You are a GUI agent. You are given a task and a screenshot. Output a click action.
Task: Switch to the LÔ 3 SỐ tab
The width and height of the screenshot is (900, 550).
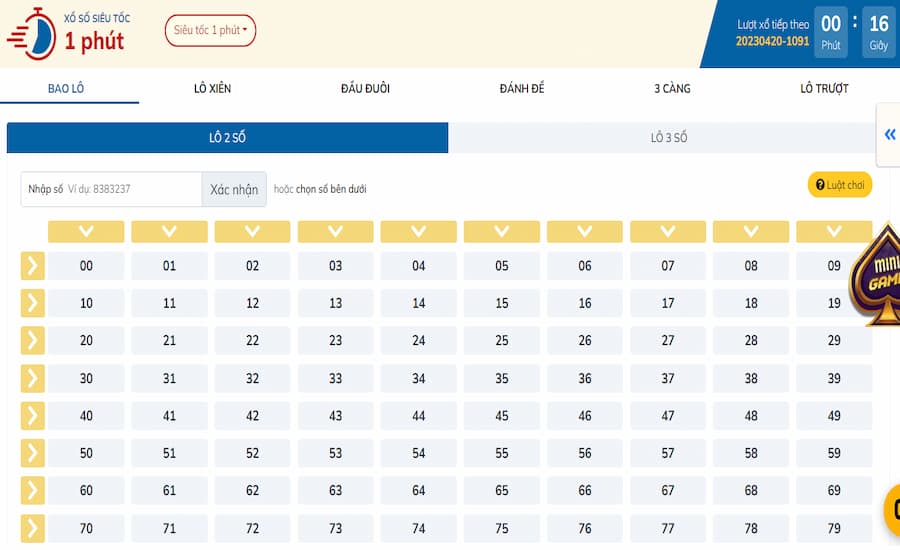[x=668, y=138]
